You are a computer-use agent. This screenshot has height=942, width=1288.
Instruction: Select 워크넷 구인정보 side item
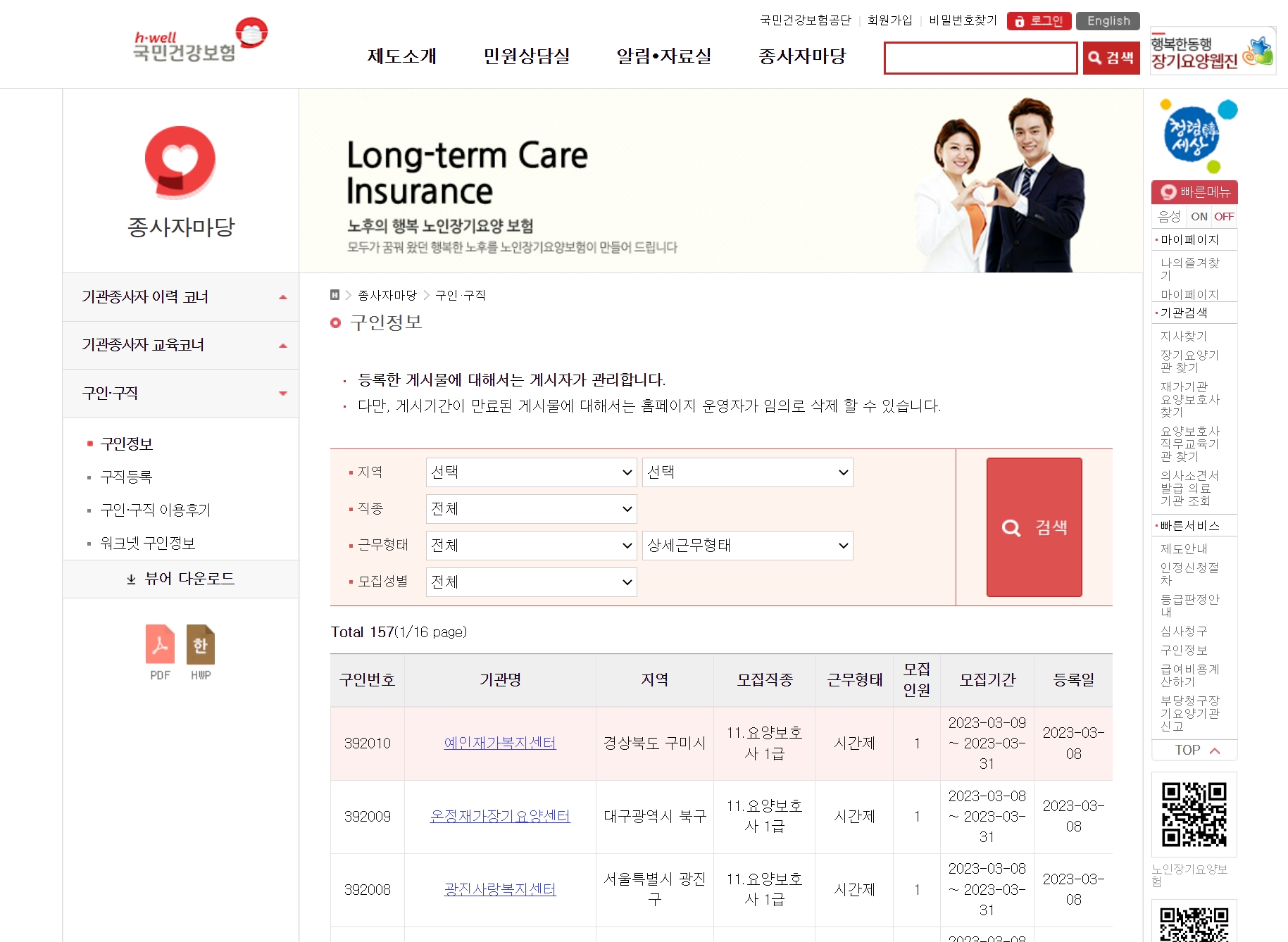pos(148,543)
